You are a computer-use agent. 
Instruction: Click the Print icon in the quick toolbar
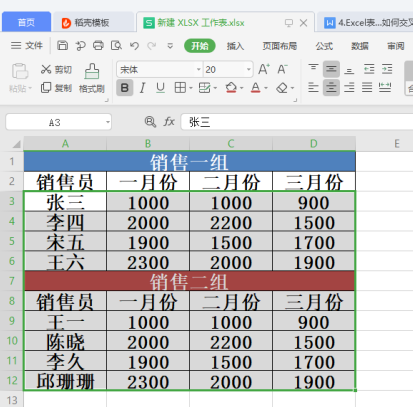[98, 45]
